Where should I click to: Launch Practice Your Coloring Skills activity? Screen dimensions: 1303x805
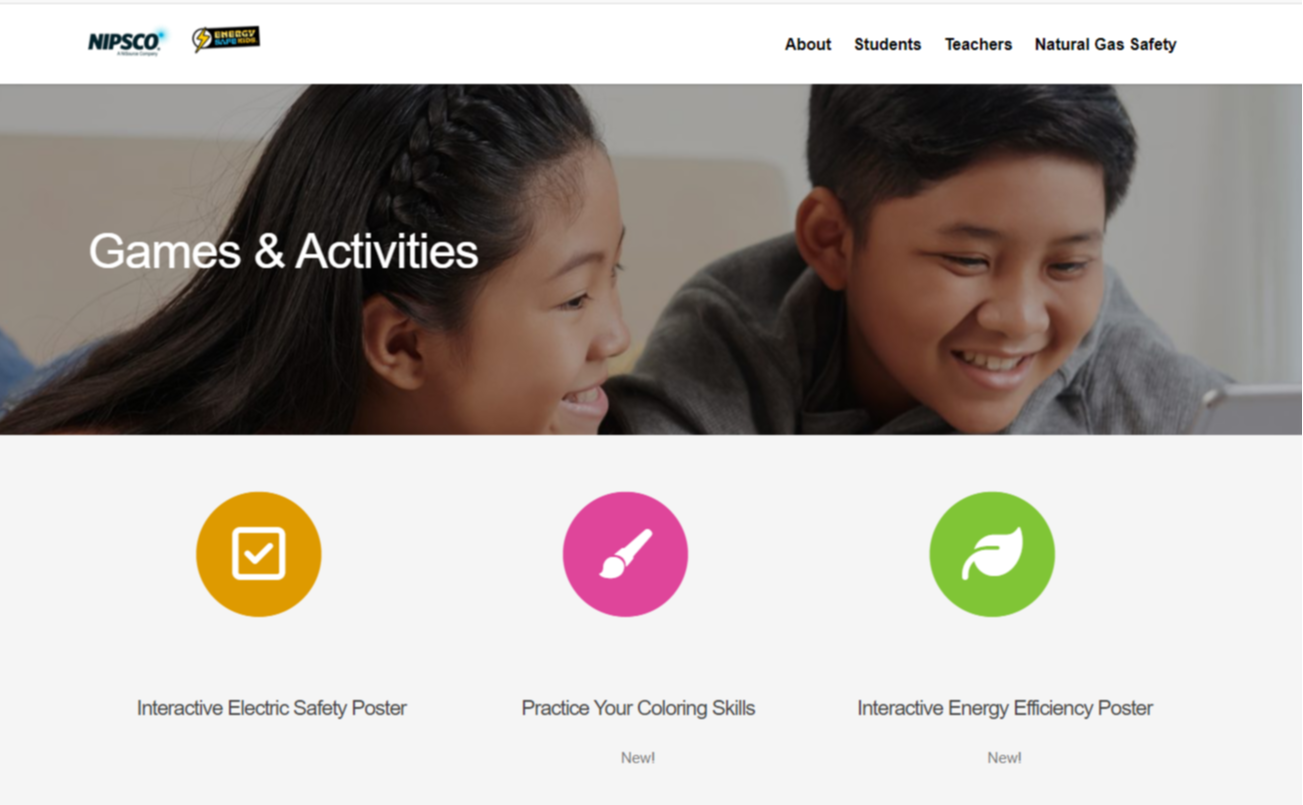(638, 708)
